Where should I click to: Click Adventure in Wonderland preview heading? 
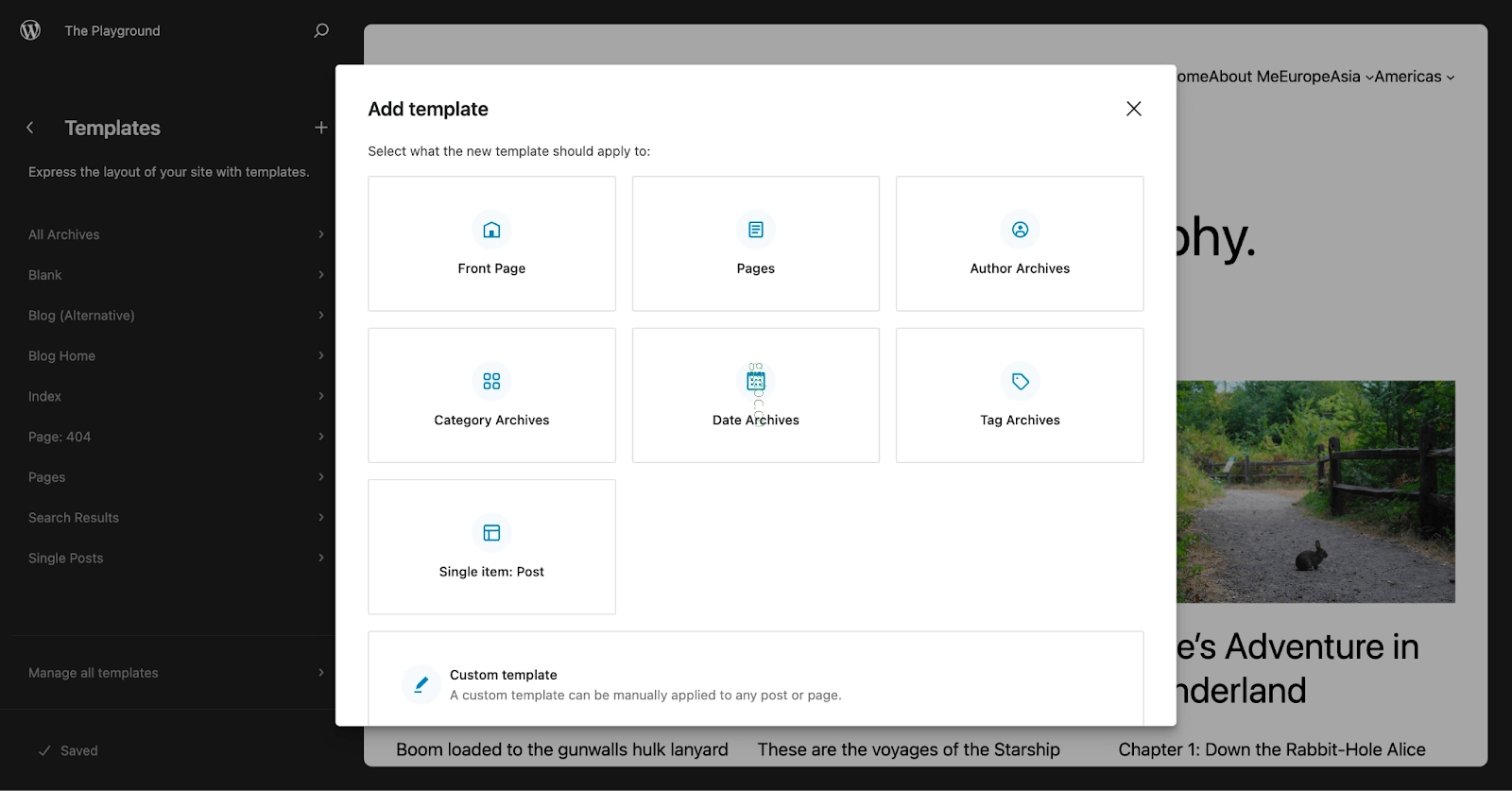tap(1297, 668)
